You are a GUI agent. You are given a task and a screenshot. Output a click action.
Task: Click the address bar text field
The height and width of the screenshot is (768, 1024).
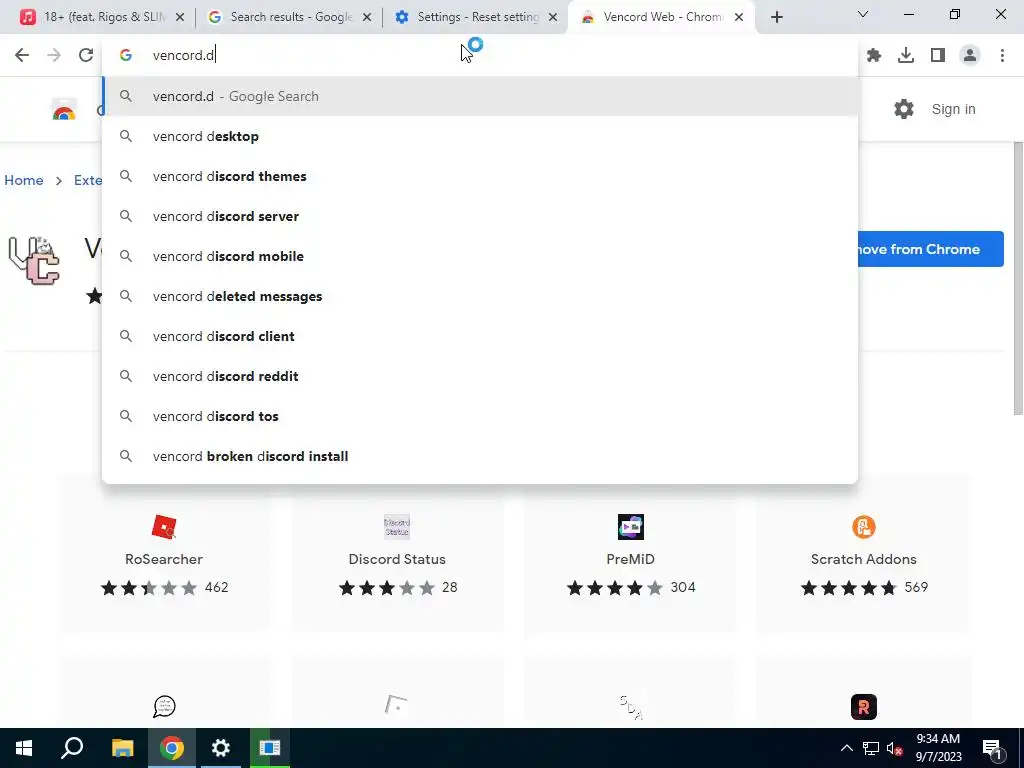479,55
